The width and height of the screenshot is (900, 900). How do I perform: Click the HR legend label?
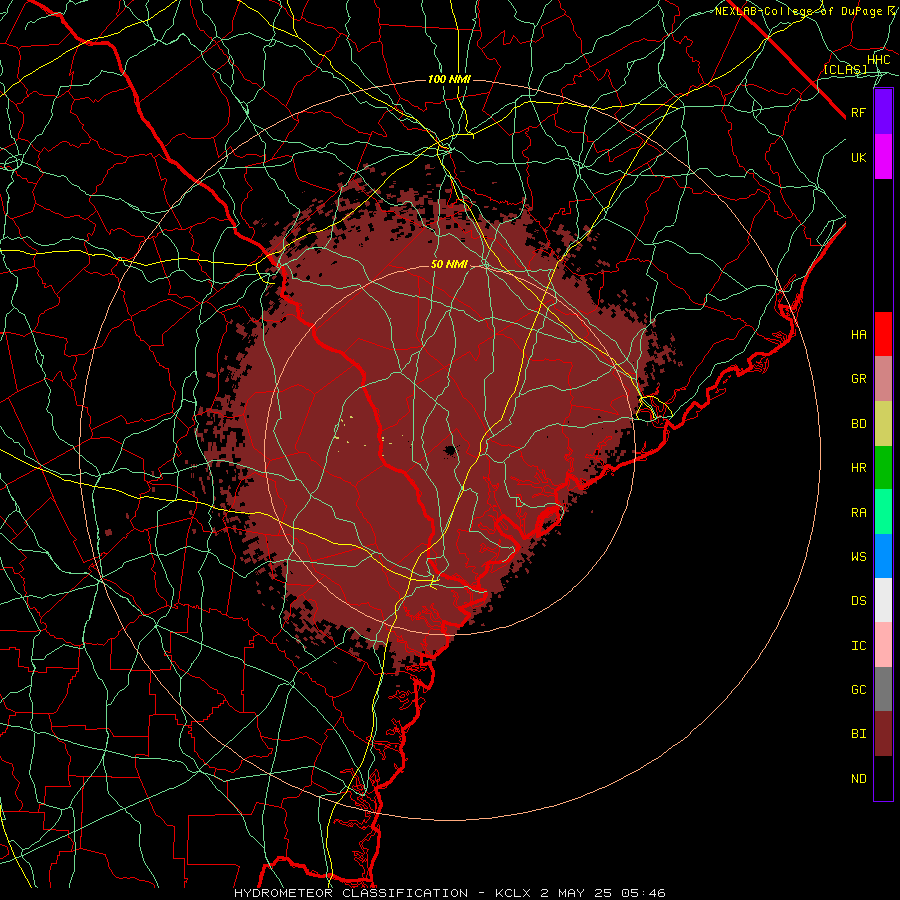pyautogui.click(x=858, y=468)
